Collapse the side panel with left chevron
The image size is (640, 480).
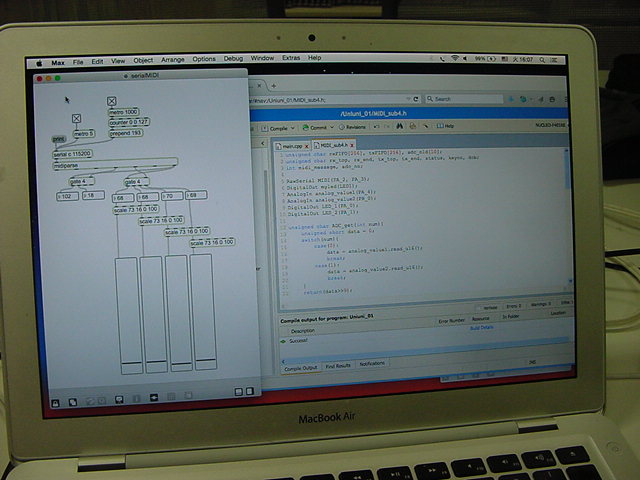click(x=263, y=143)
